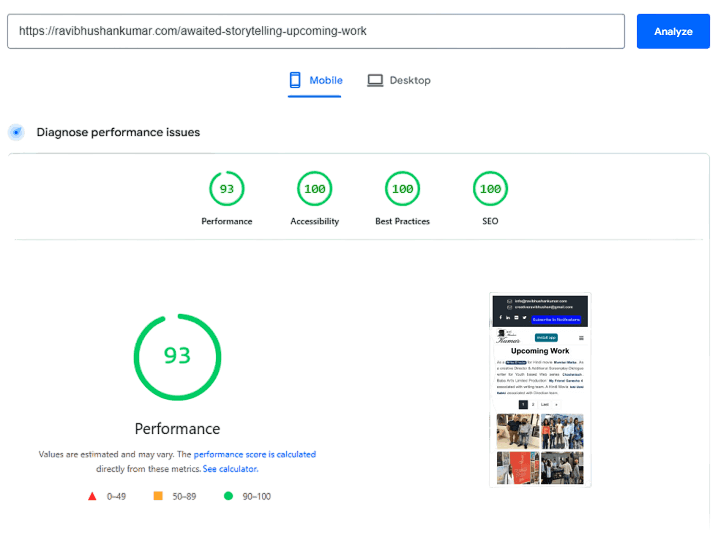
Task: Click the mobile phone icon
Action: pyautogui.click(x=295, y=80)
